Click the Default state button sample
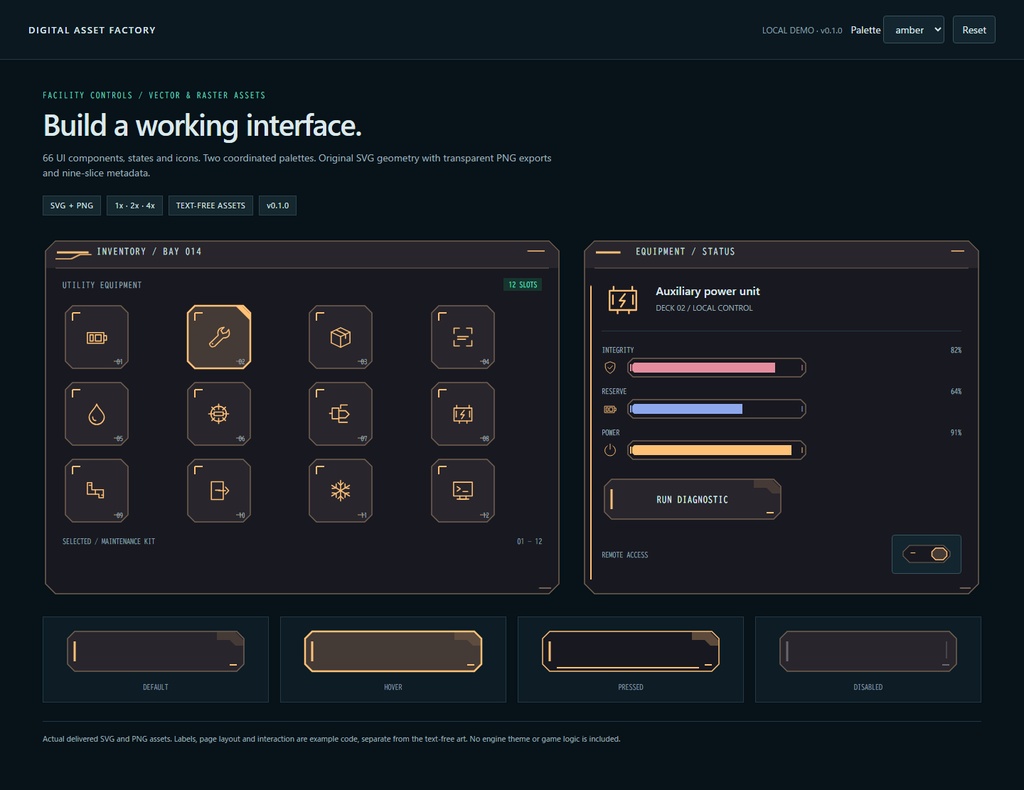This screenshot has height=790, width=1024. [x=155, y=651]
